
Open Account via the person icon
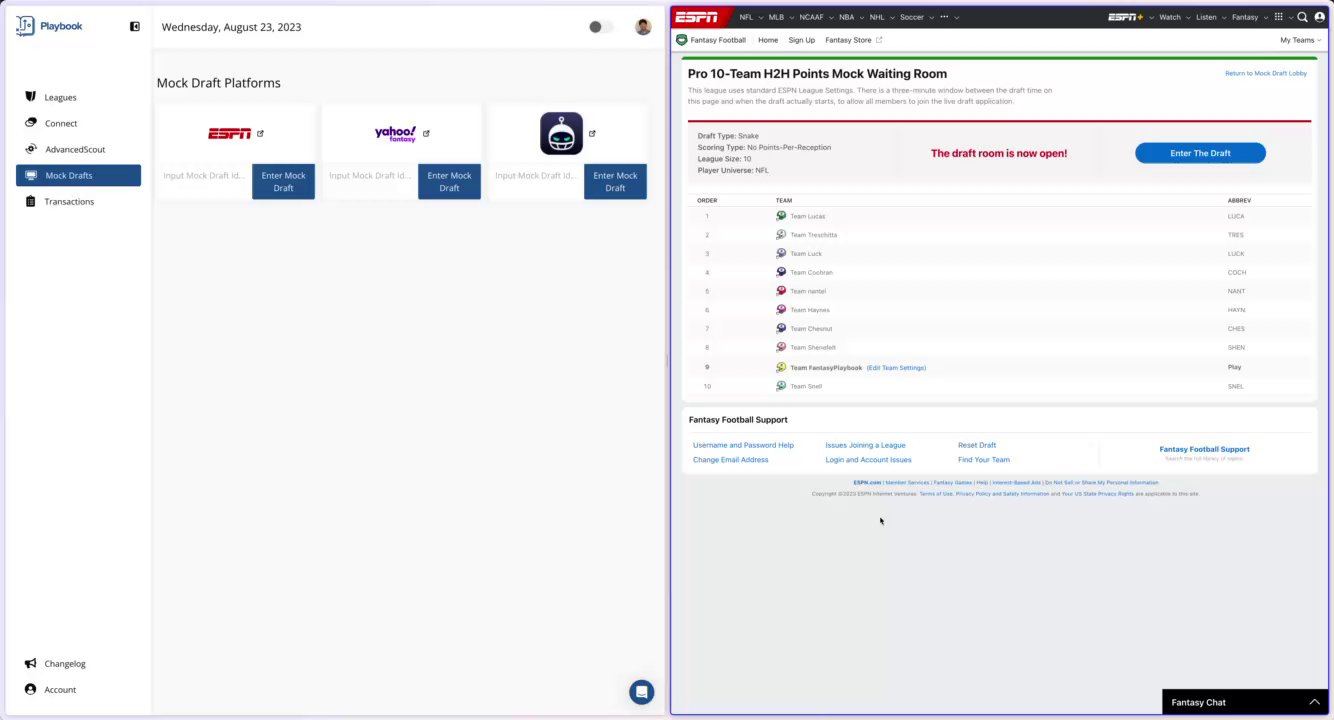31,689
